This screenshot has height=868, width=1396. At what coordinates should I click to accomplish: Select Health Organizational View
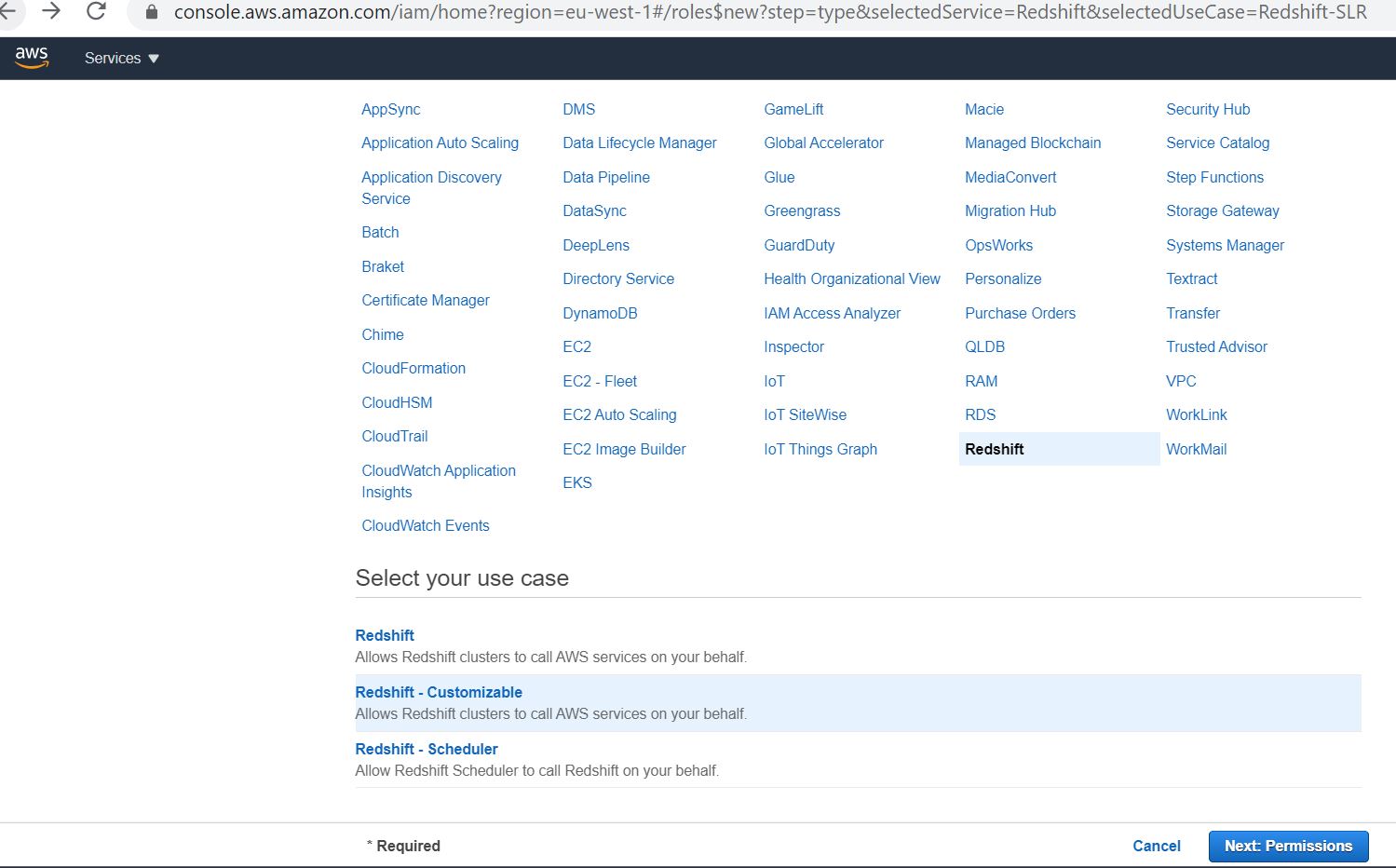[x=852, y=278]
